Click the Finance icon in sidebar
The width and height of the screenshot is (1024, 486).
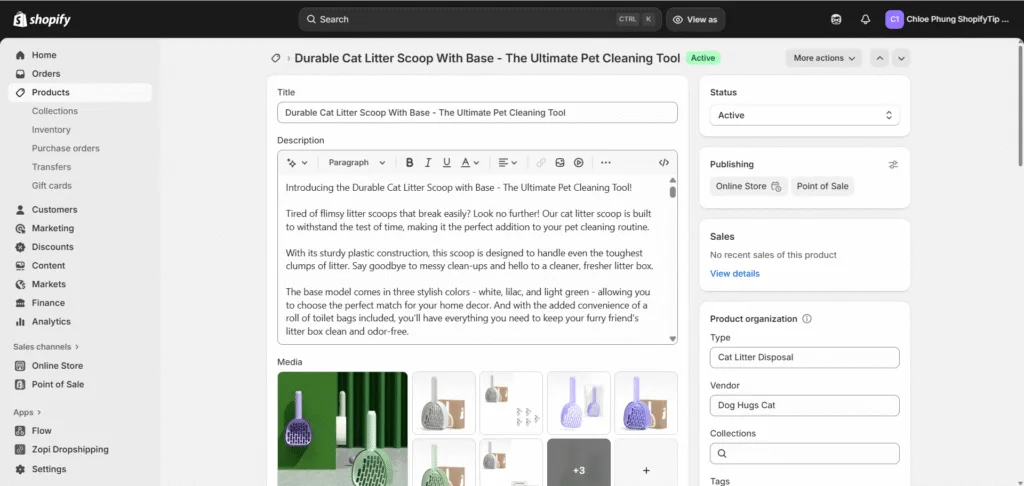click(20, 303)
